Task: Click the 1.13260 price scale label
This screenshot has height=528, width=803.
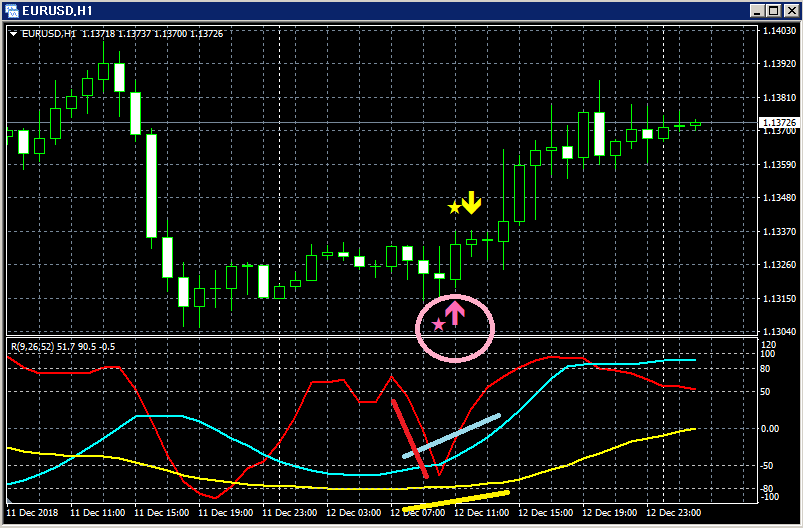Action: coord(779,265)
